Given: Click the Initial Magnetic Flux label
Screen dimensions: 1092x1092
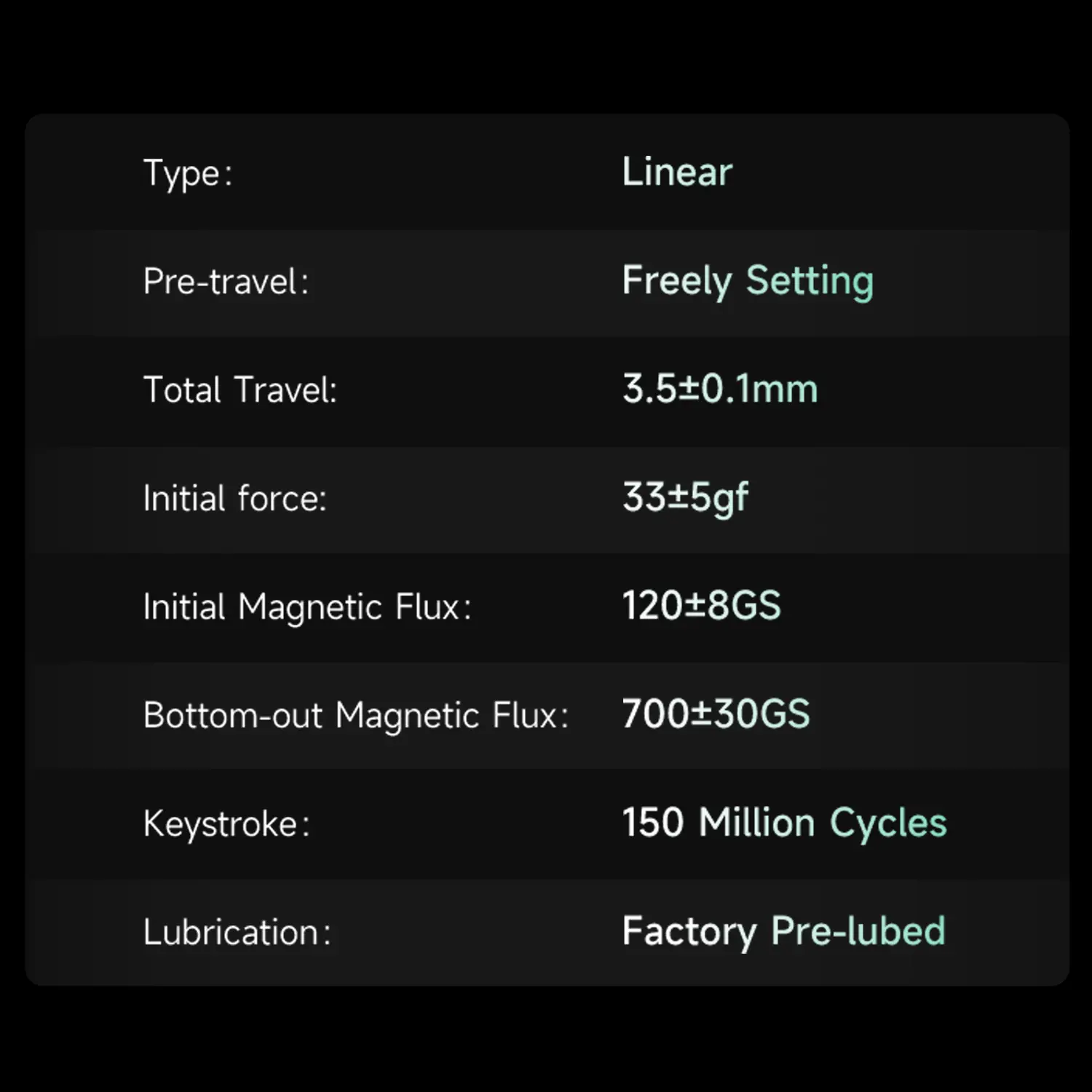Looking at the screenshot, I should coord(306,606).
